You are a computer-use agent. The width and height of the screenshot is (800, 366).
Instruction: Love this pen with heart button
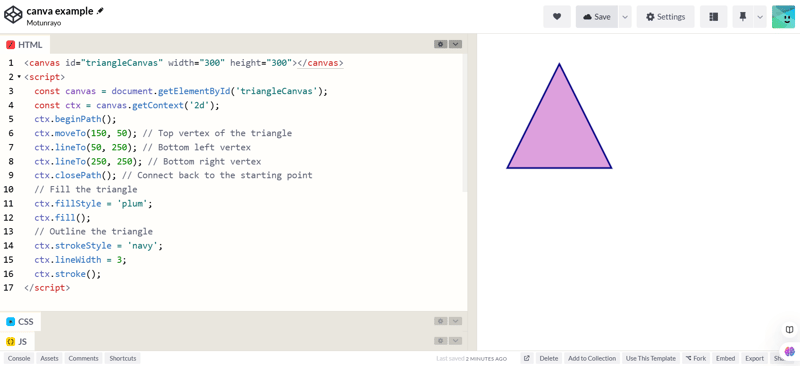[557, 17]
